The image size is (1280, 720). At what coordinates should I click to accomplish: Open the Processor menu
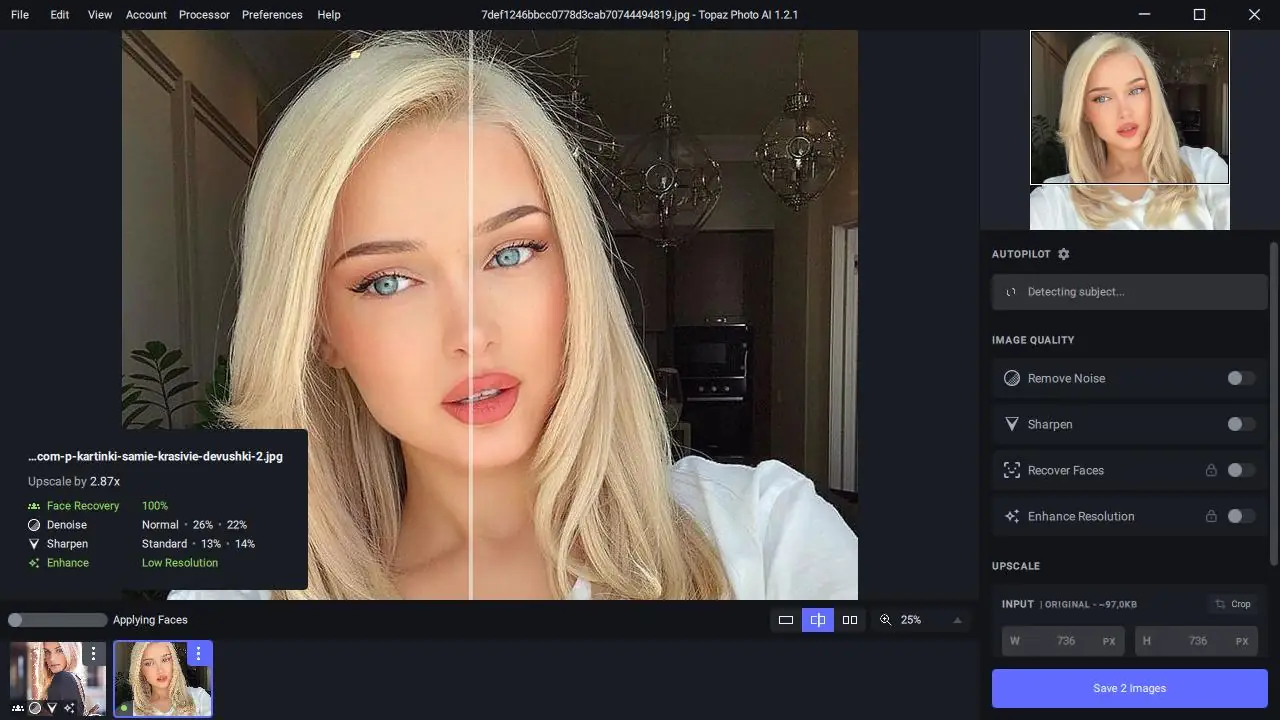[204, 15]
